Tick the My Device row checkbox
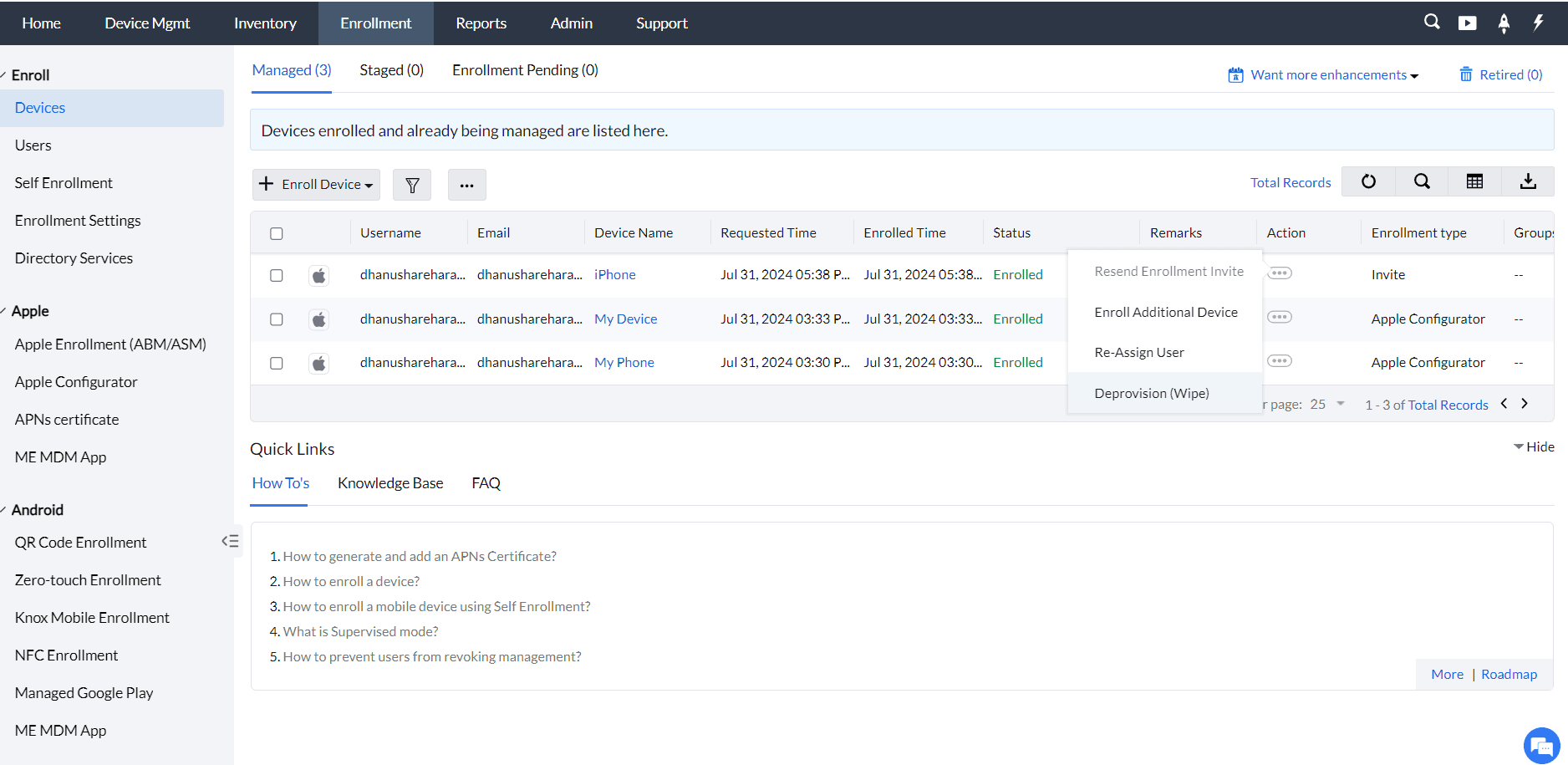 [x=277, y=319]
